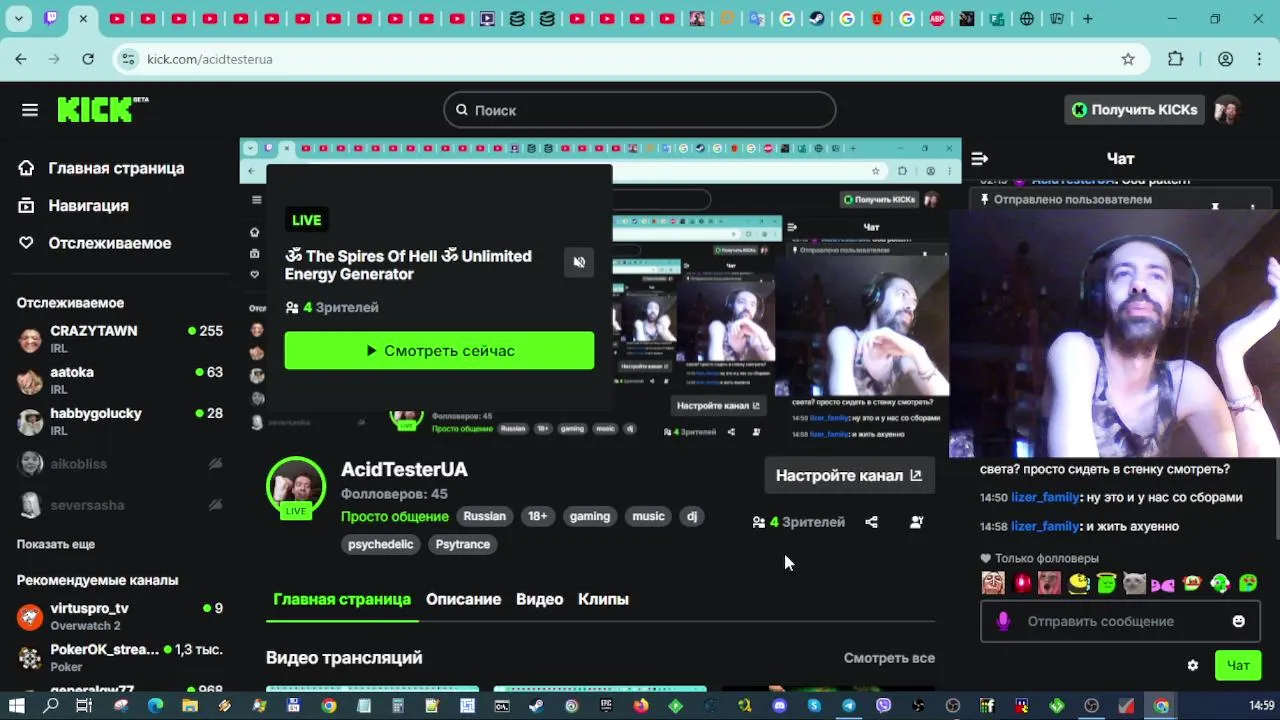Open offline seversasha channel
1280x720 pixels.
pos(120,505)
